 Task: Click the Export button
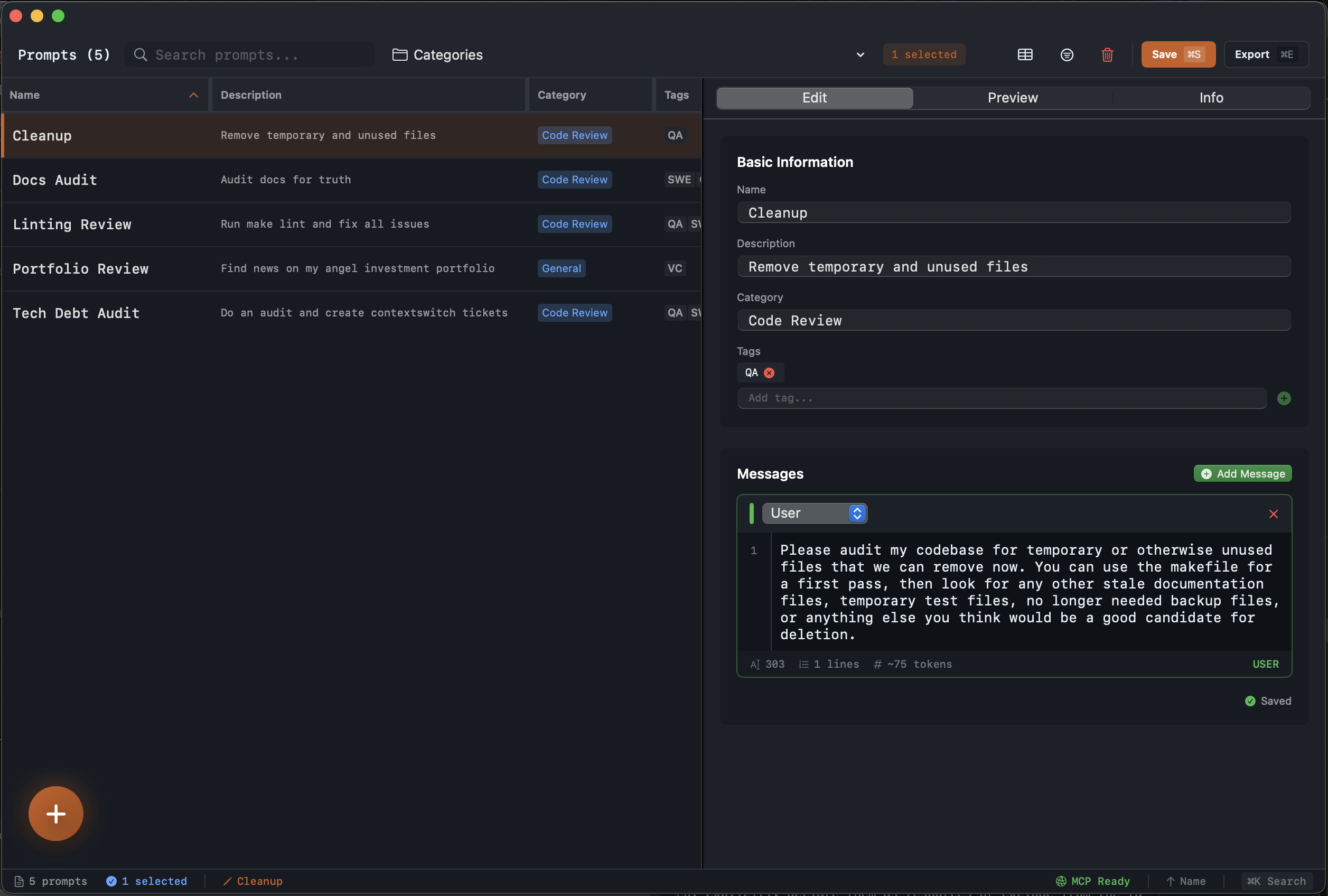[1266, 54]
